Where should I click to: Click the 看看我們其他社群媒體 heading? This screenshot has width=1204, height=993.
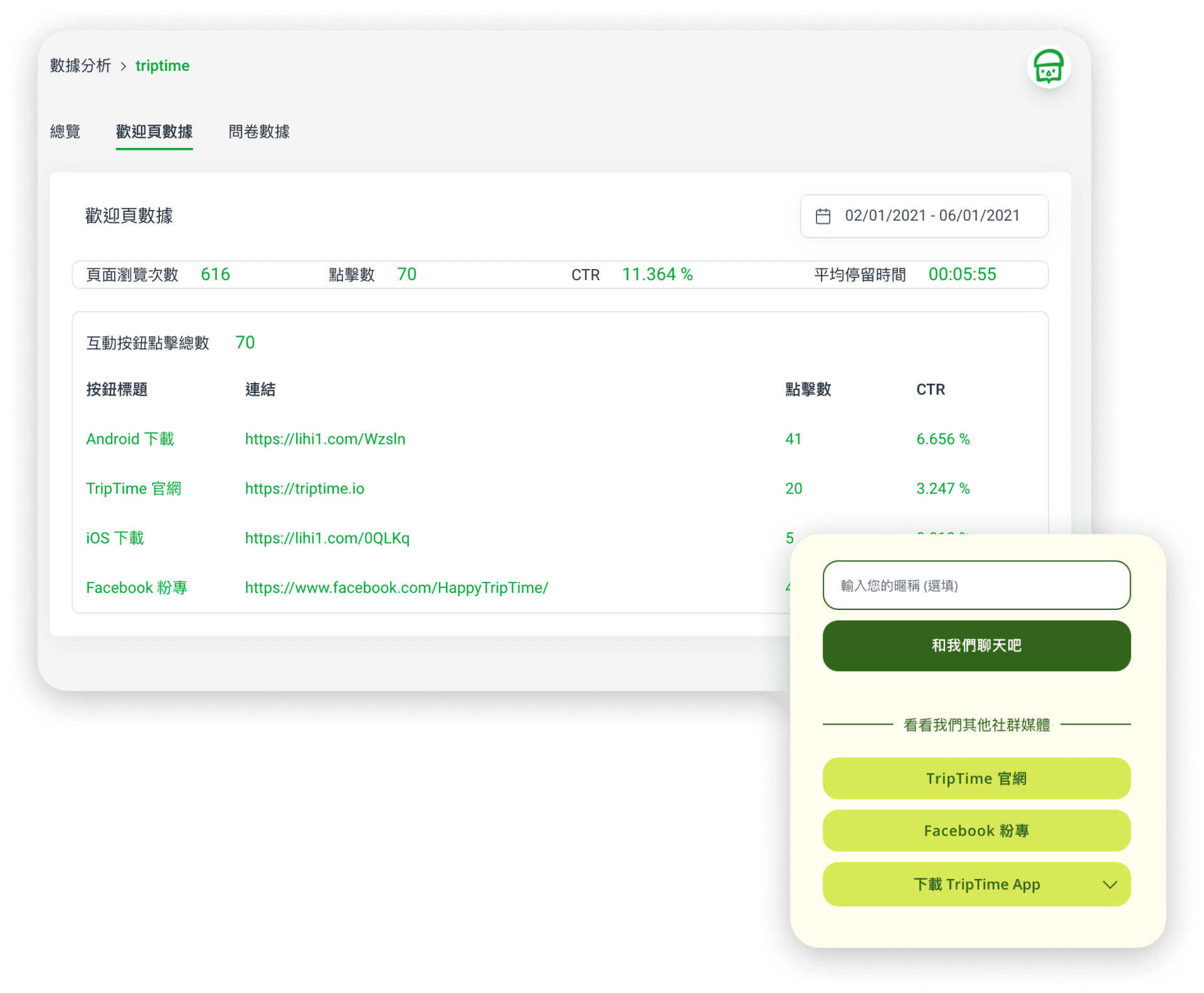click(976, 725)
